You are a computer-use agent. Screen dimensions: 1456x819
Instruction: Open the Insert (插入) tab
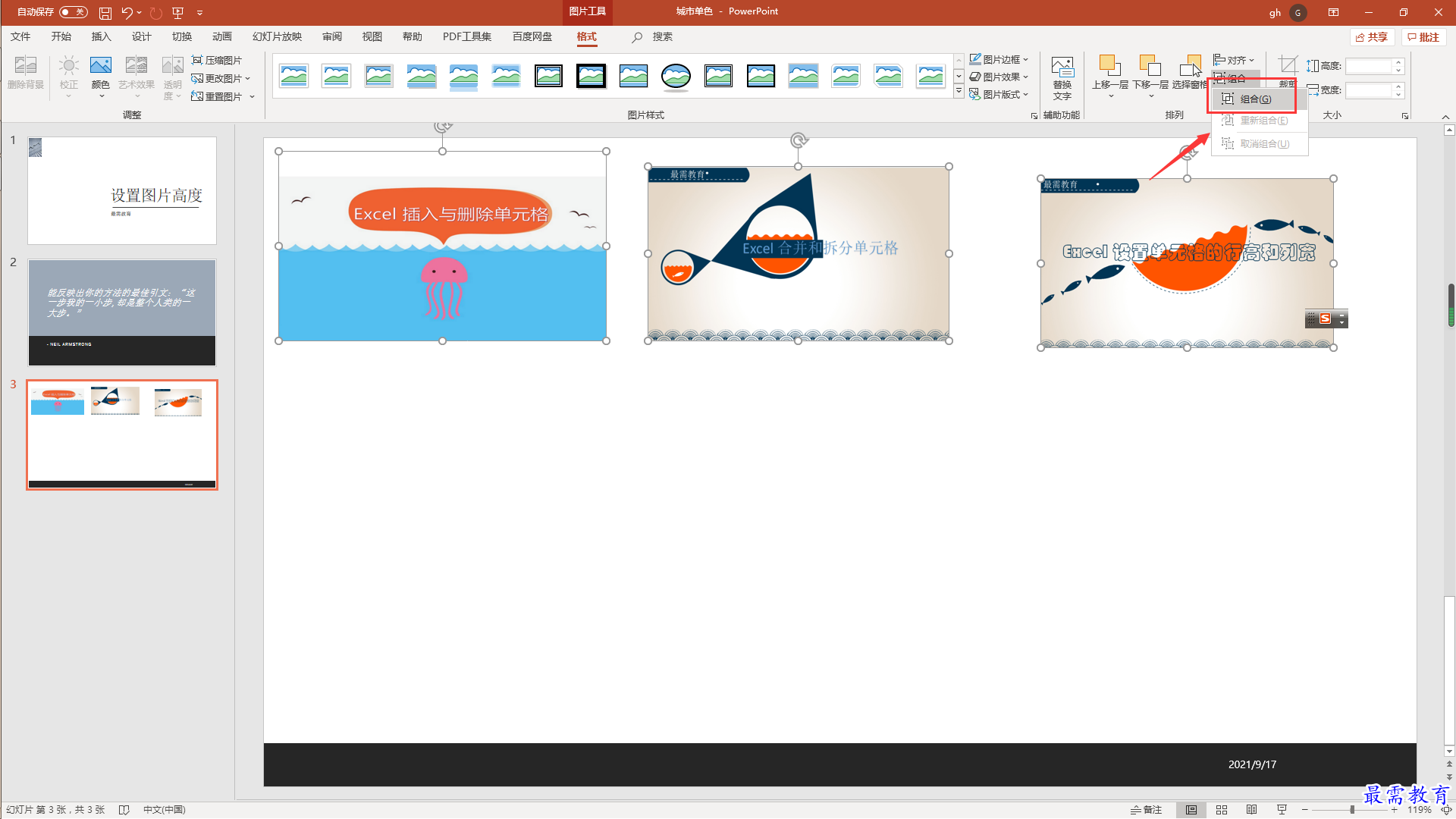click(x=101, y=37)
